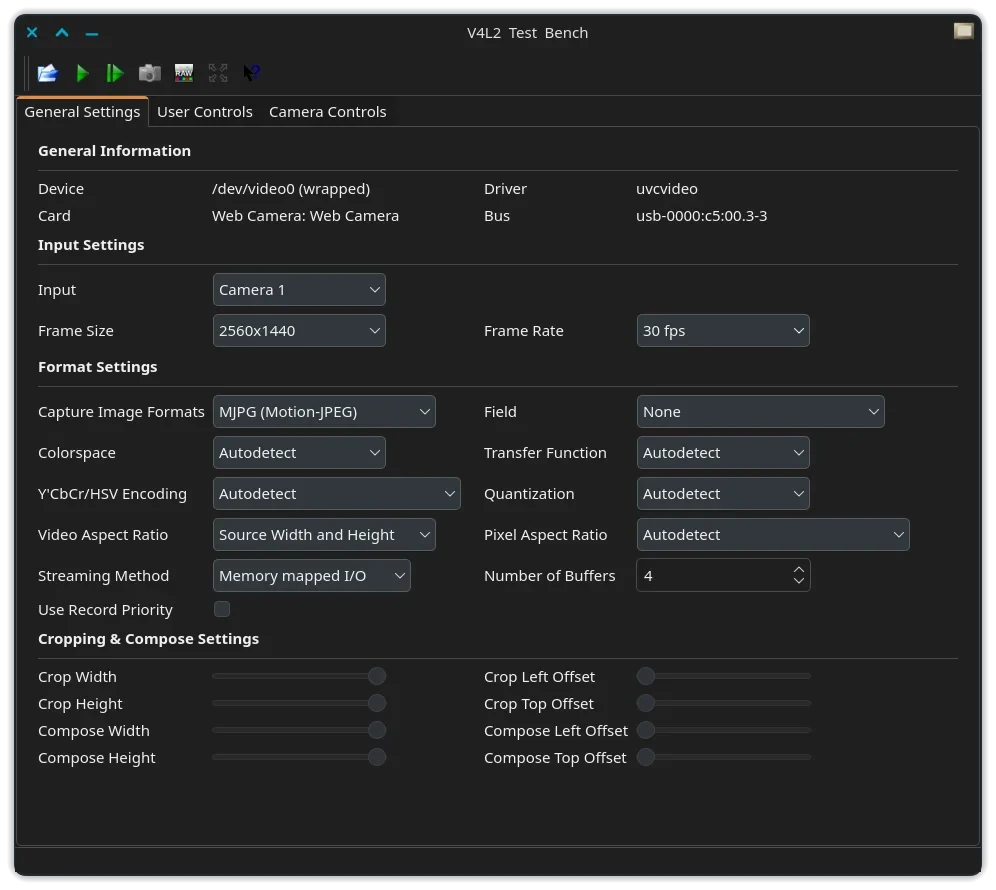The image size is (996, 890).
Task: Click the Crop Width slider handle
Action: point(377,676)
